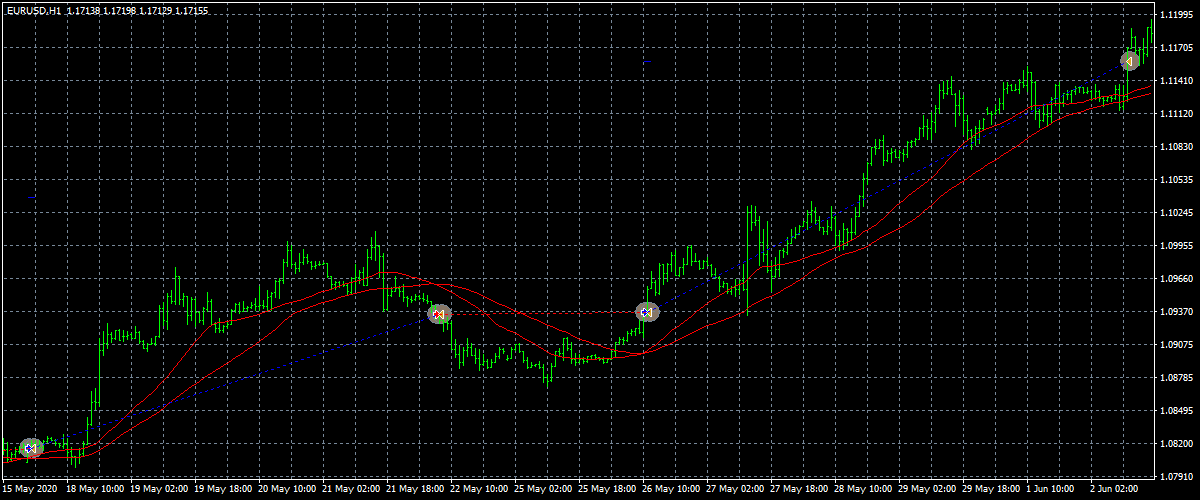1200x500 pixels.
Task: Click the 1.11995 price scale label
Action: (1177, 15)
